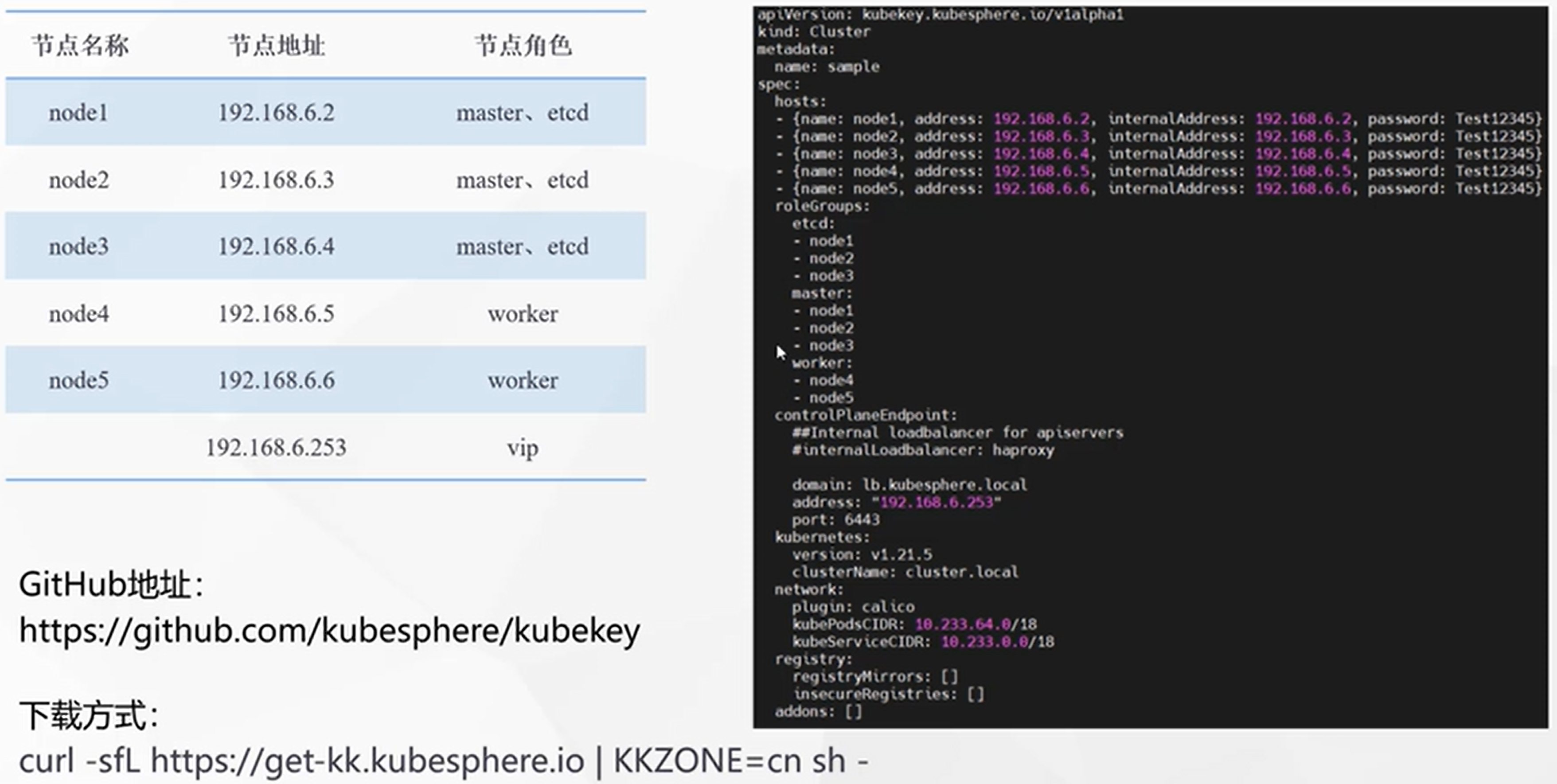The width and height of the screenshot is (1557, 784).
Task: Click the table address 192.168.6.3
Action: [276, 179]
